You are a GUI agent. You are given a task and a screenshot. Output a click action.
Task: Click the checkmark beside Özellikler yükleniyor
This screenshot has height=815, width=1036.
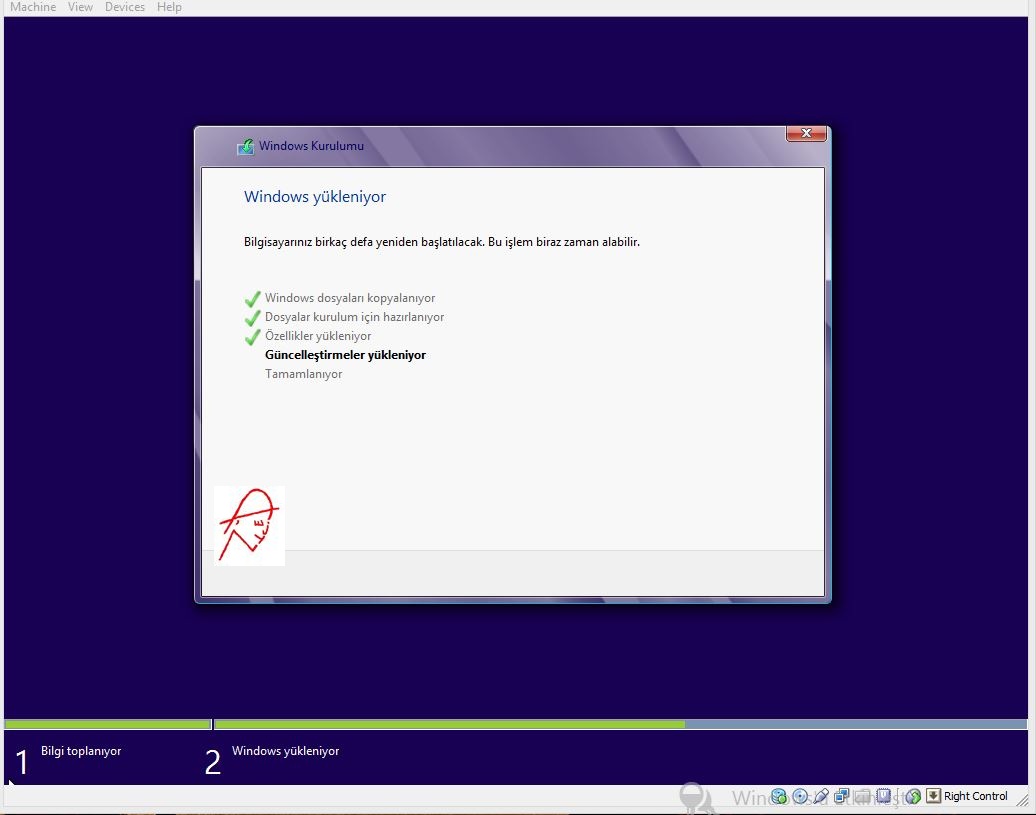252,337
